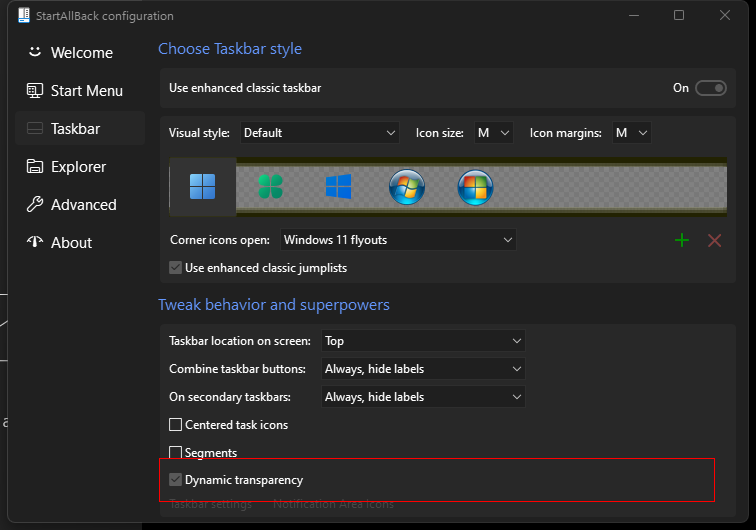Select the Taskbar section
Viewport: 756px width, 530px height.
click(80, 128)
